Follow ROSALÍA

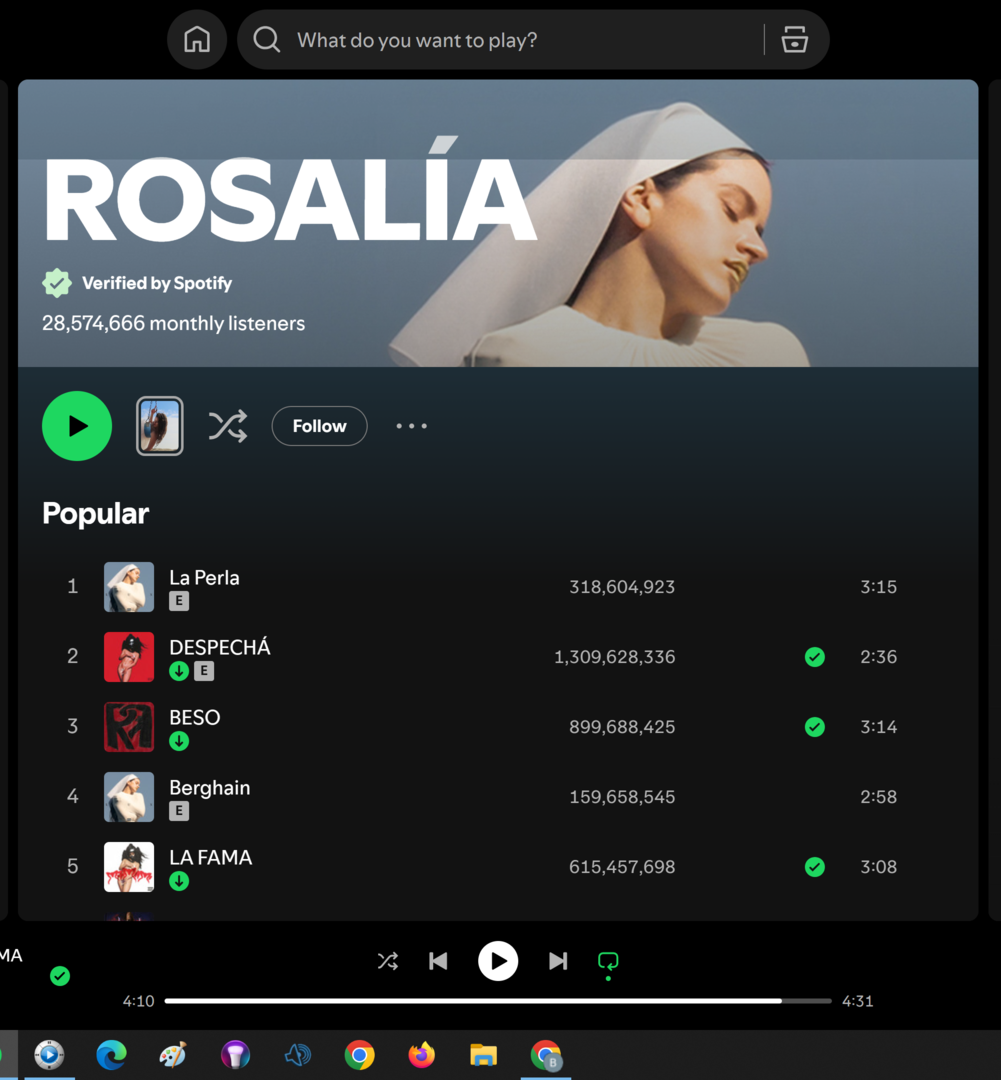tap(320, 426)
